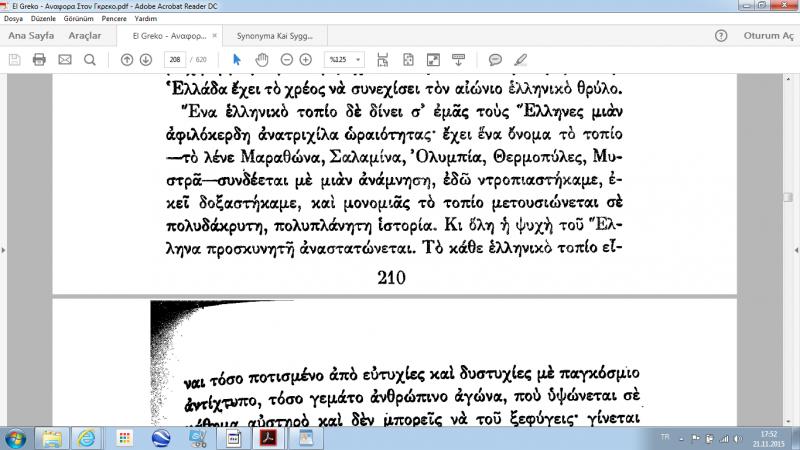Open File Explorer from taskbar
Screen dimensions: 800x450
coord(52,439)
